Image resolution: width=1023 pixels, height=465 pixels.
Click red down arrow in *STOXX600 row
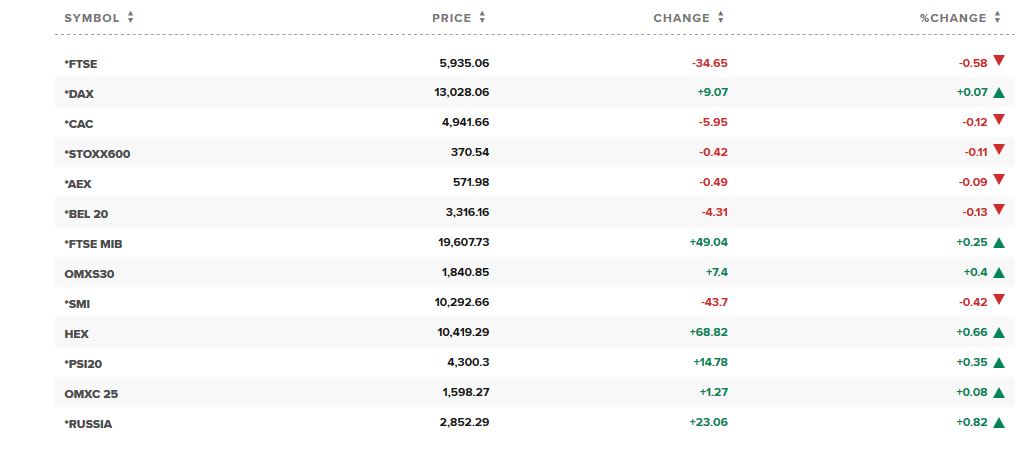(998, 149)
